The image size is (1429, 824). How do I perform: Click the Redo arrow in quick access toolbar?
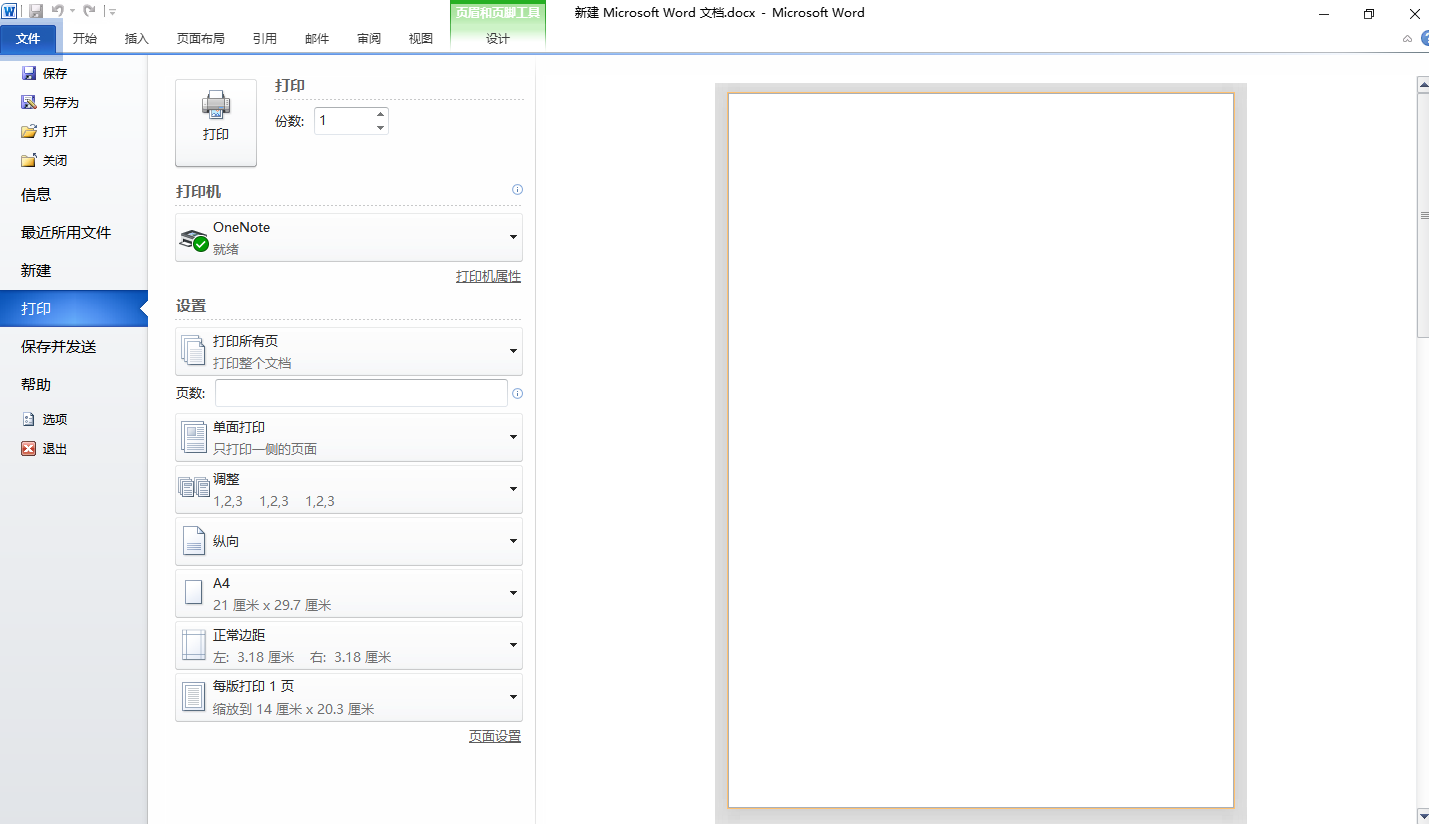point(90,12)
